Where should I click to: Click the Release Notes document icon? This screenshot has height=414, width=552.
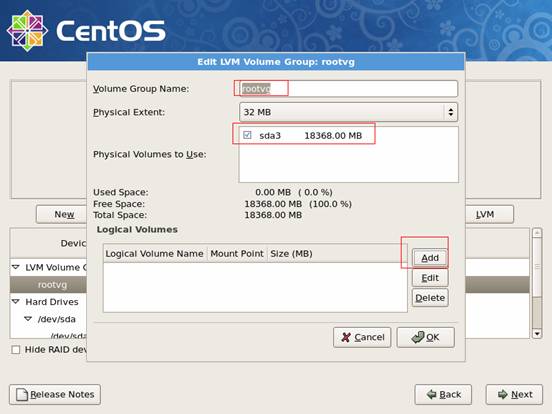coord(22,394)
